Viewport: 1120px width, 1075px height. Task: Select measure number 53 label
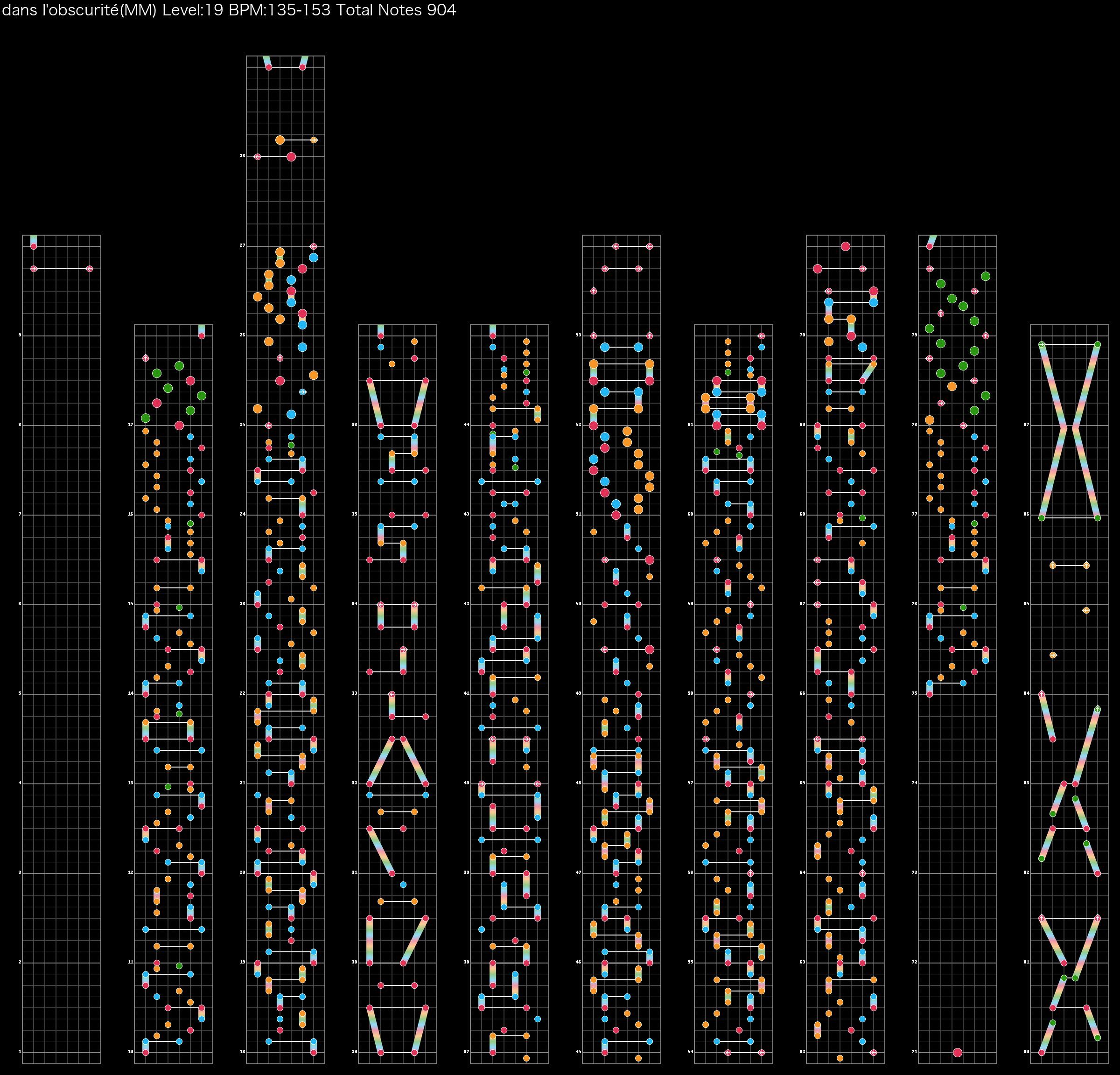pyautogui.click(x=578, y=335)
